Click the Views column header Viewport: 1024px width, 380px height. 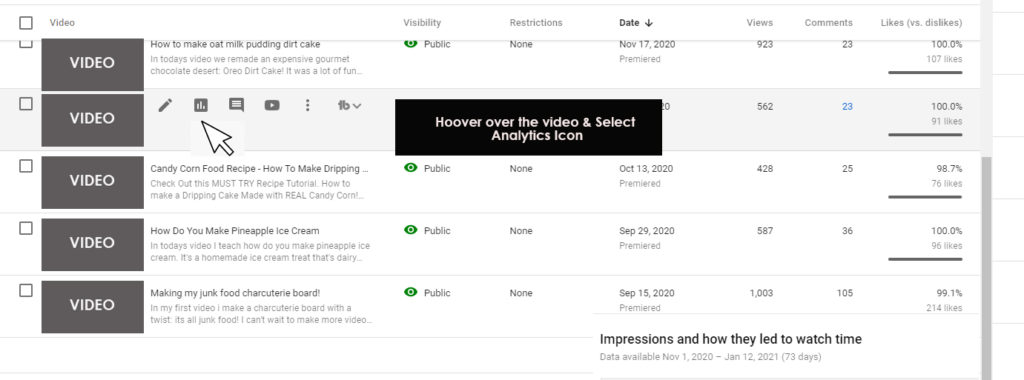760,23
